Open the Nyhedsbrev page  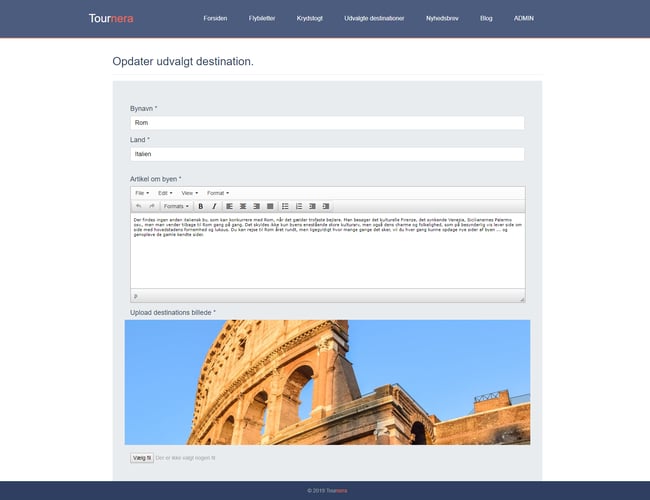442,18
